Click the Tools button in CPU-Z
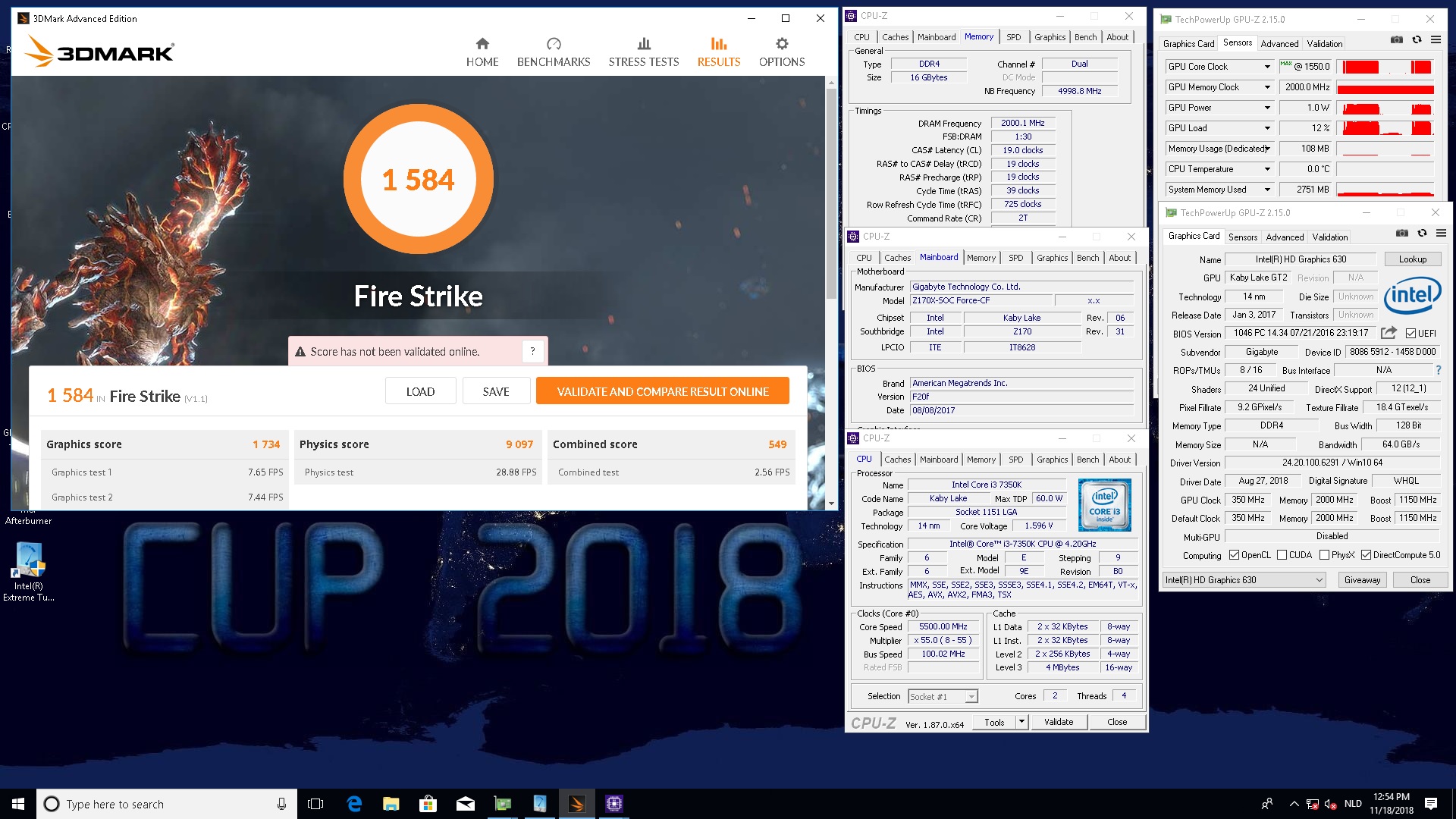This screenshot has width=1456, height=819. click(994, 722)
